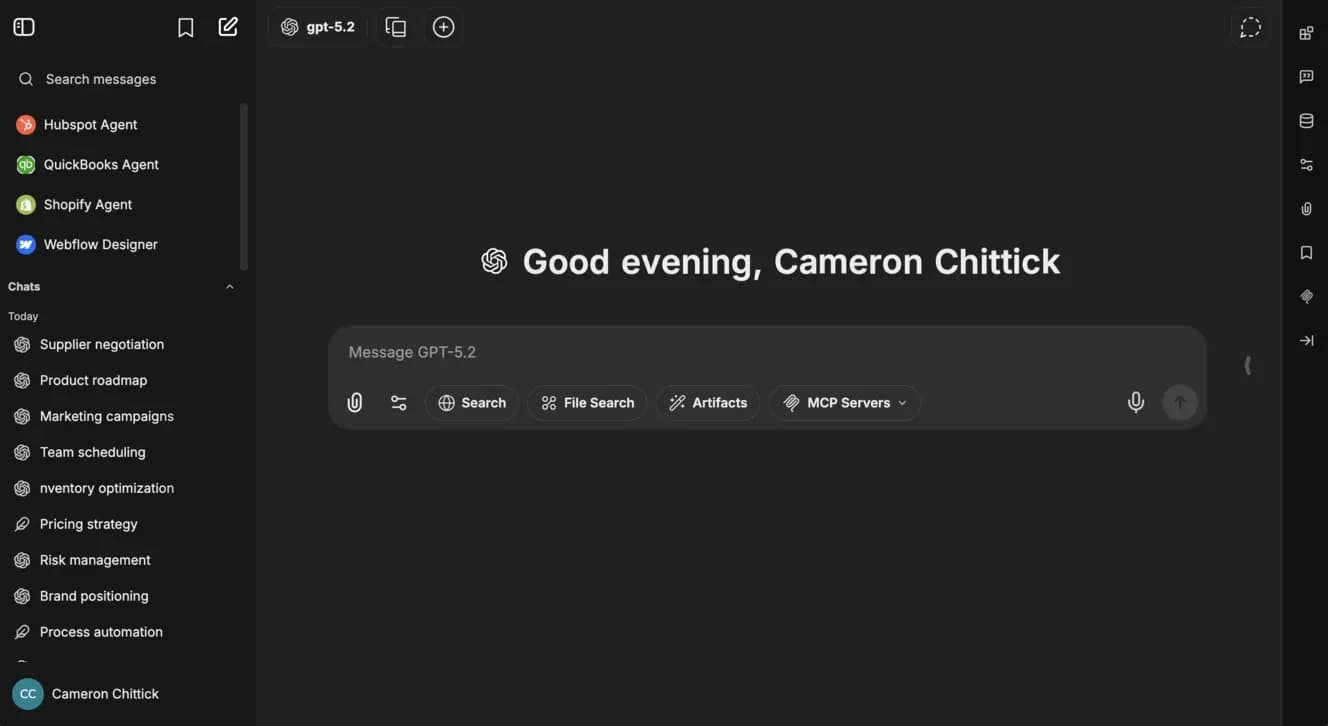Enable File Search in the message bar
Viewport: 1328px width, 726px height.
click(x=587, y=401)
